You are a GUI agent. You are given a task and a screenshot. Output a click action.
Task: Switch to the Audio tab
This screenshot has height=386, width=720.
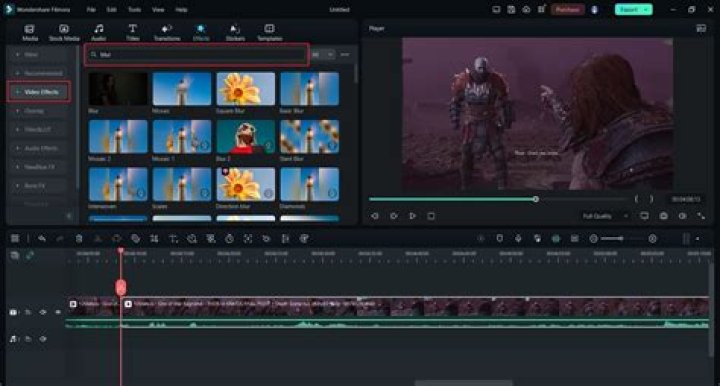tap(99, 33)
